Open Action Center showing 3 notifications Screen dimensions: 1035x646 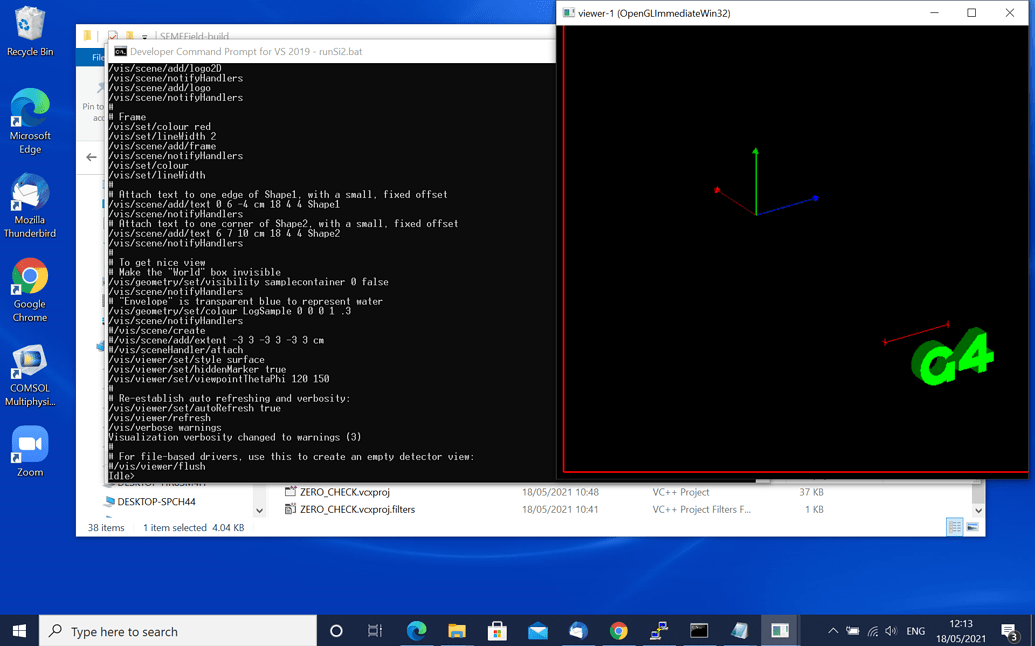(x=1010, y=631)
